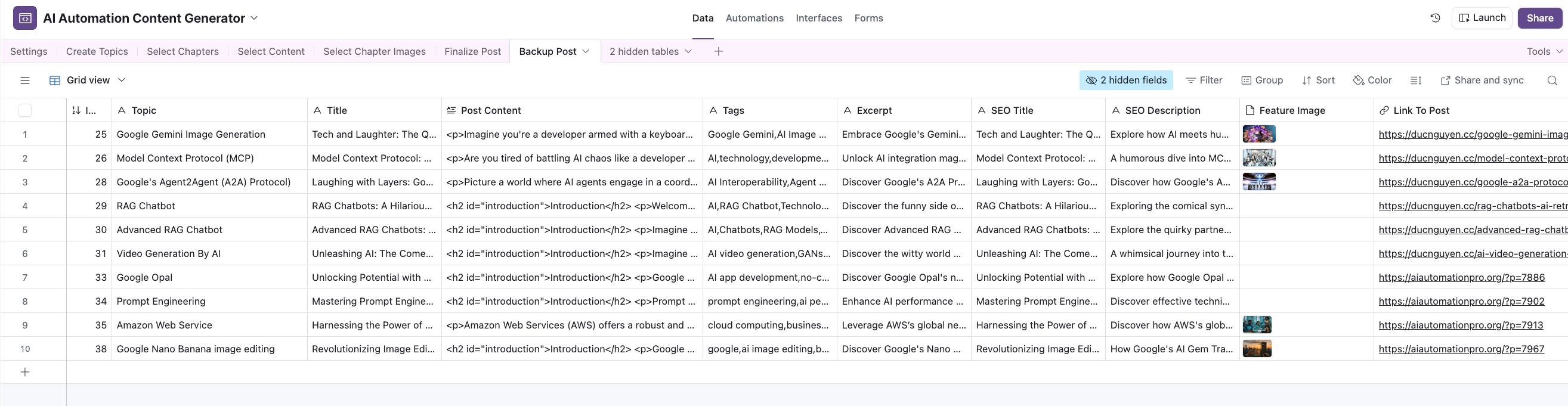Open the Filter options

[1204, 80]
